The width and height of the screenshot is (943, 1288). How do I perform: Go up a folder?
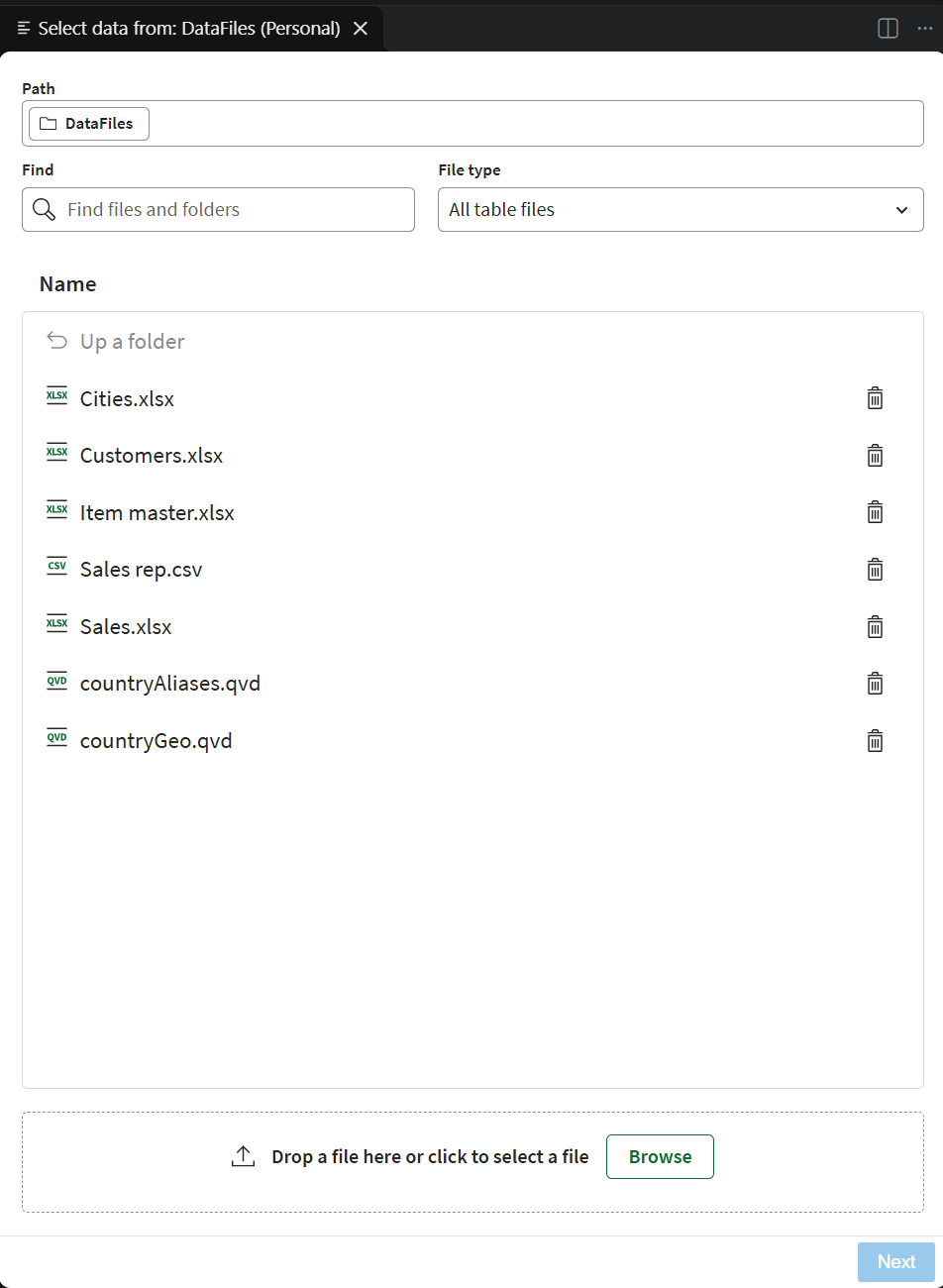[x=133, y=342]
